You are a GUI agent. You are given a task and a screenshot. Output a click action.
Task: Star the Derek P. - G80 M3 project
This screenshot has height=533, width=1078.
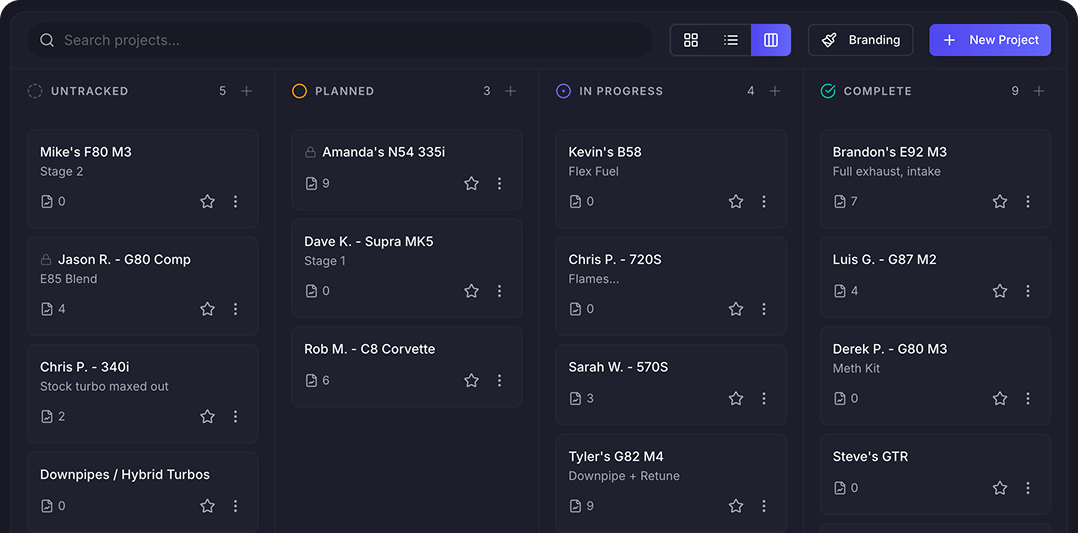[x=1000, y=398]
